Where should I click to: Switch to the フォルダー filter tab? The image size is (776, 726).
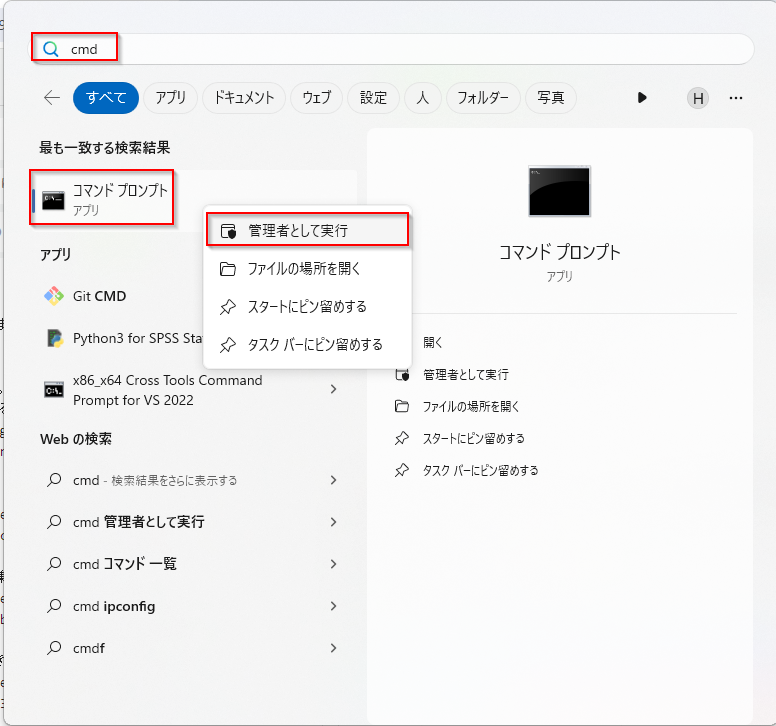[x=483, y=98]
